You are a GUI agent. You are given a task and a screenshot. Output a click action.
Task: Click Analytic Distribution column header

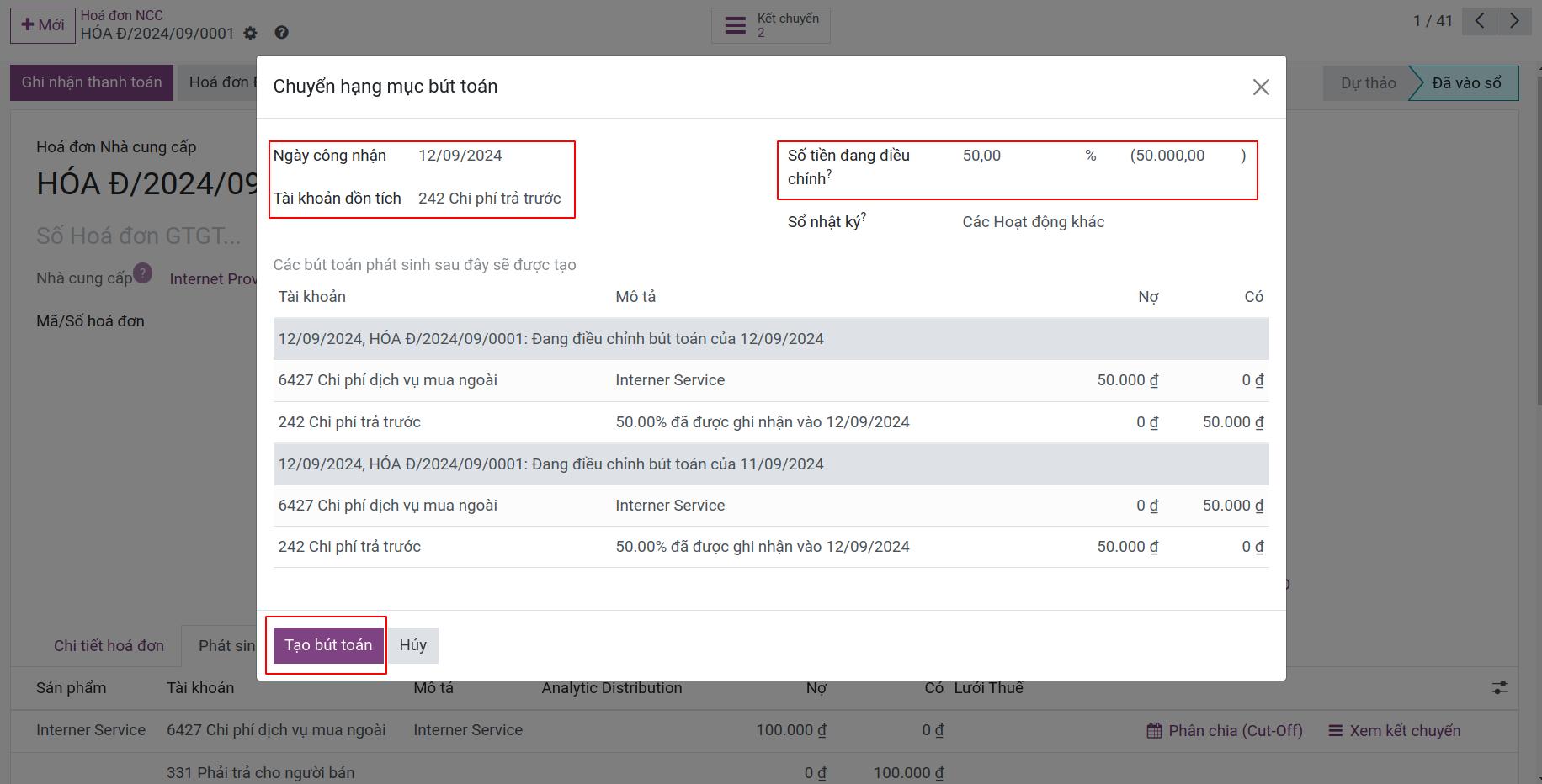click(x=612, y=688)
